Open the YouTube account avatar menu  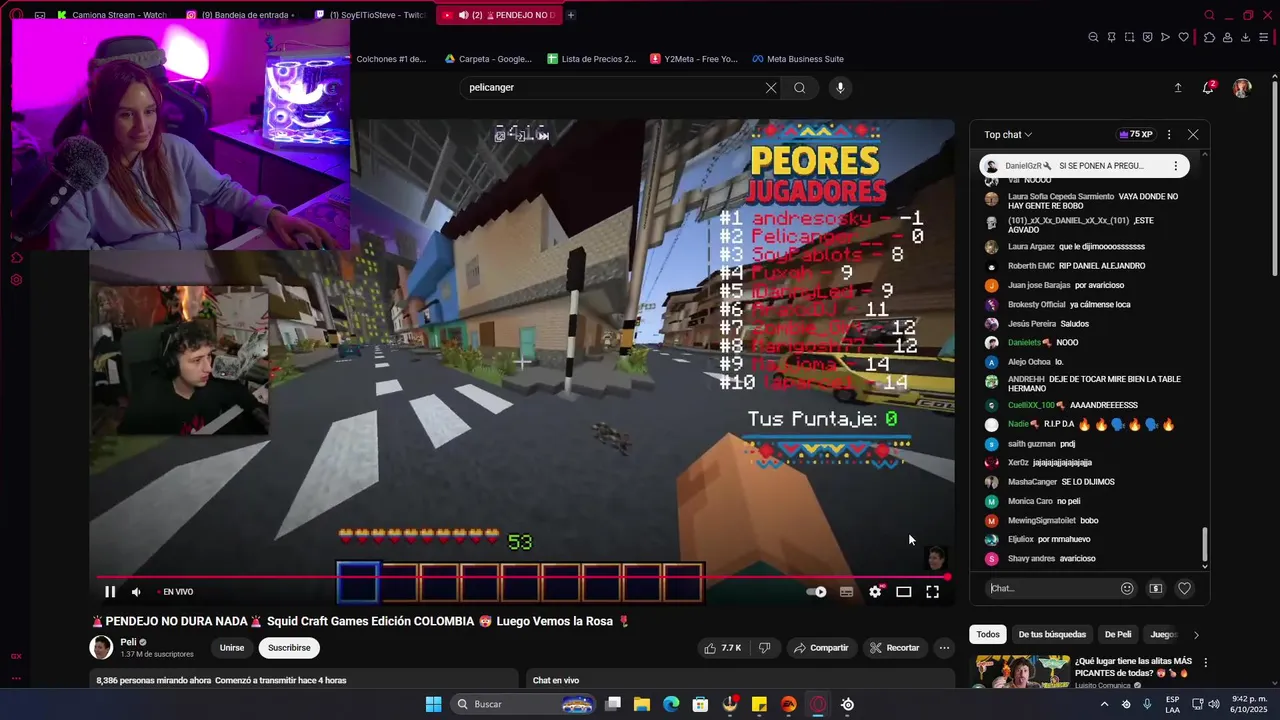point(1242,88)
